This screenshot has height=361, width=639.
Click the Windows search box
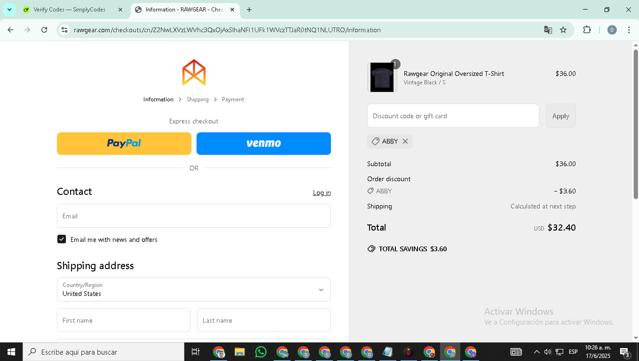coord(104,352)
